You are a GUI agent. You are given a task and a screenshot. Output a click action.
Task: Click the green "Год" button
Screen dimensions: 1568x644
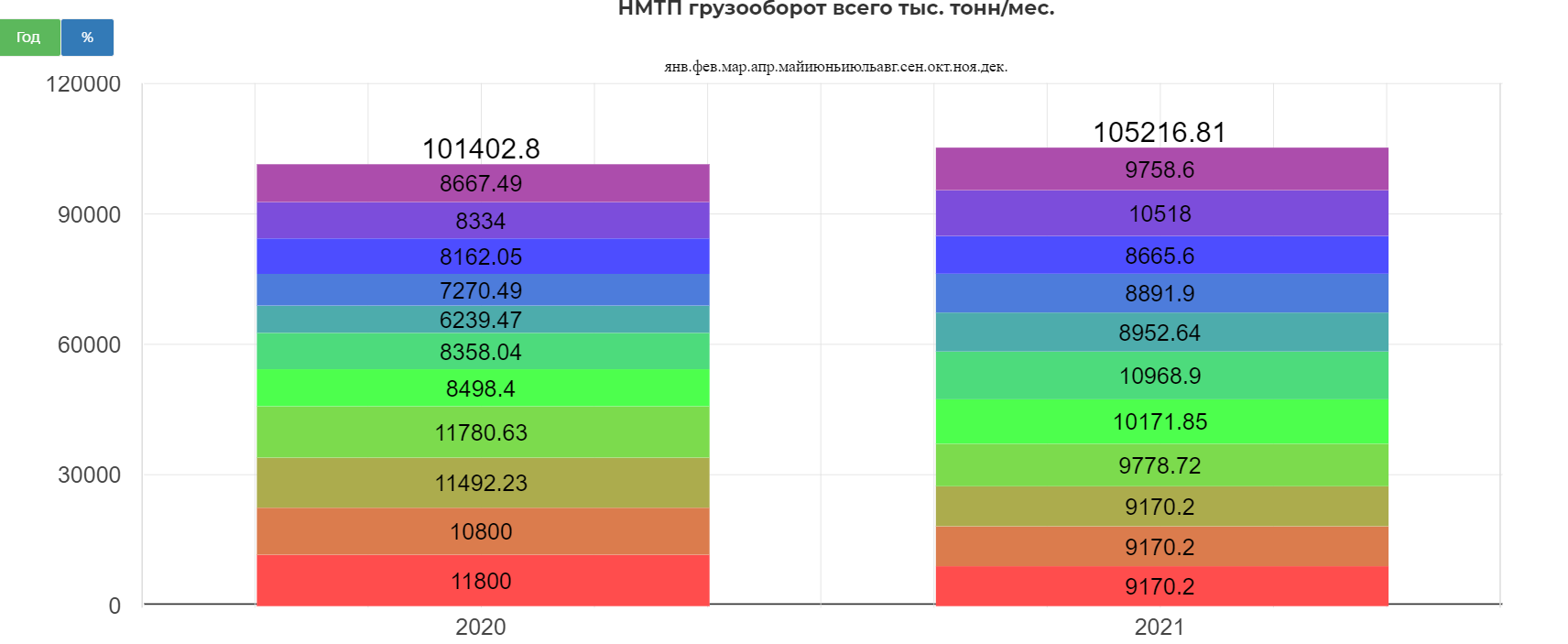29,38
